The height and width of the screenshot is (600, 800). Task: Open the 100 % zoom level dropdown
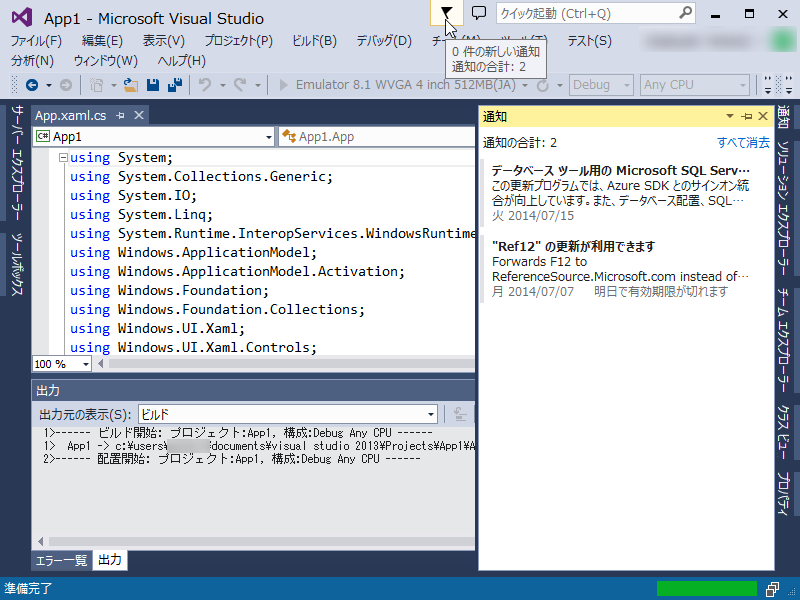click(x=62, y=364)
